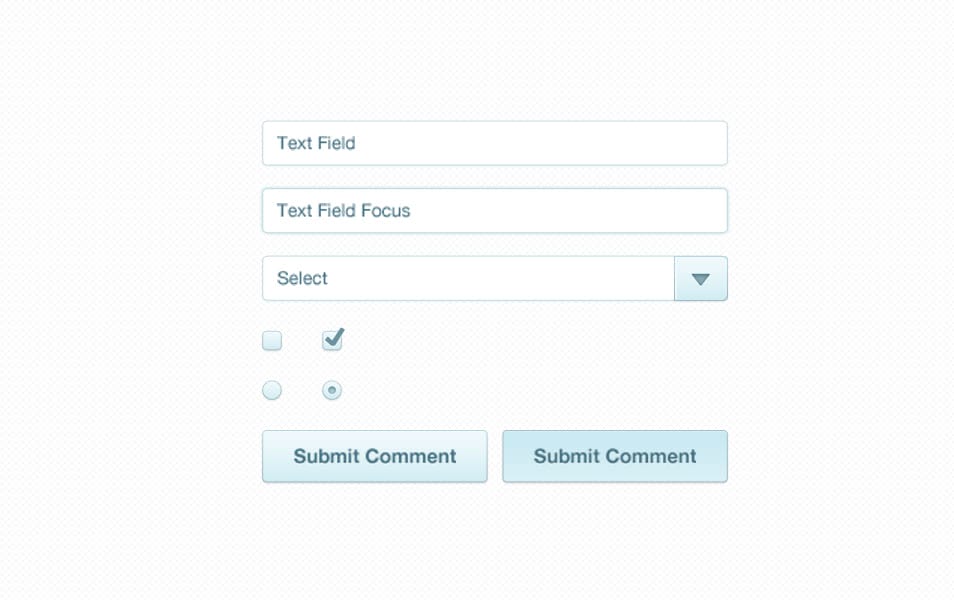Click the left Submit Comment button
The width and height of the screenshot is (954, 600).
374,456
